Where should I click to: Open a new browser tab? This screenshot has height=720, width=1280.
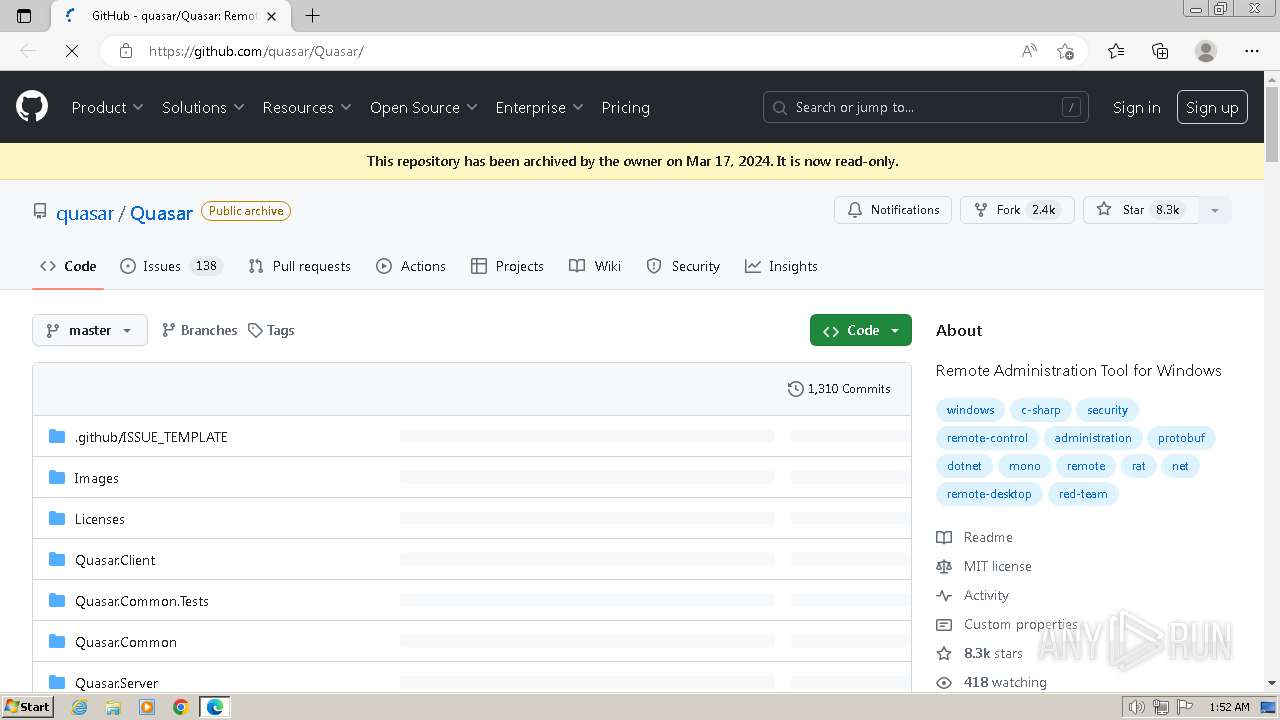313,15
